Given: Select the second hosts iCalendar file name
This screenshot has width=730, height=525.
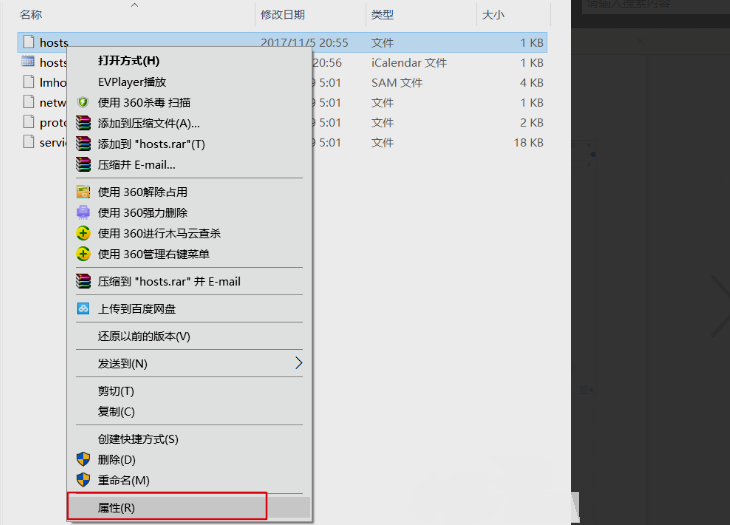Looking at the screenshot, I should click(53, 62).
